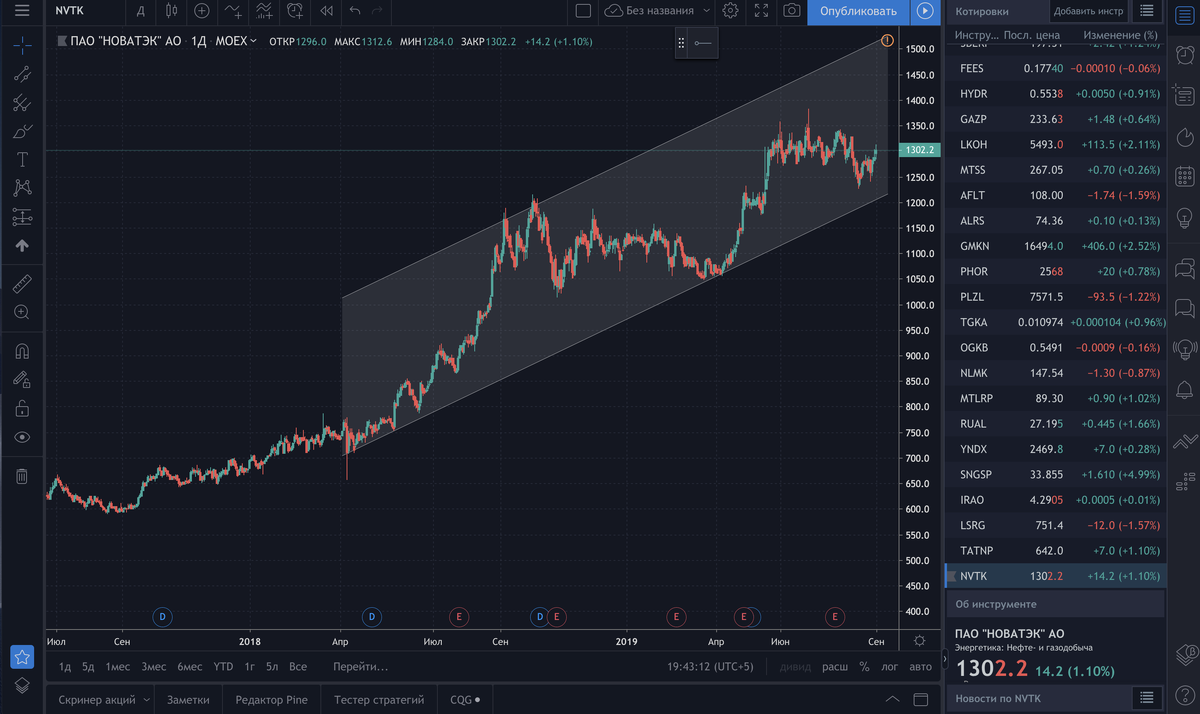Select the 1мес time range
The image size is (1200, 714).
pos(117,666)
